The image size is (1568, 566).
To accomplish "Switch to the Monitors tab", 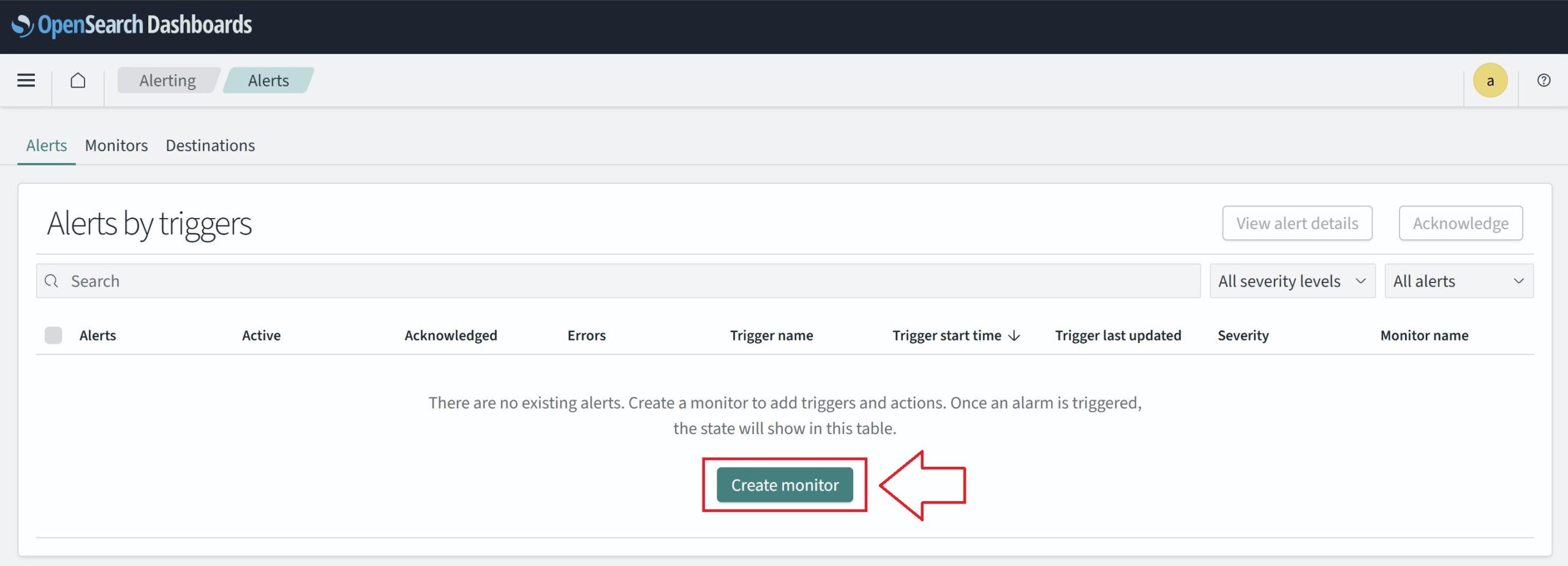I will point(116,146).
